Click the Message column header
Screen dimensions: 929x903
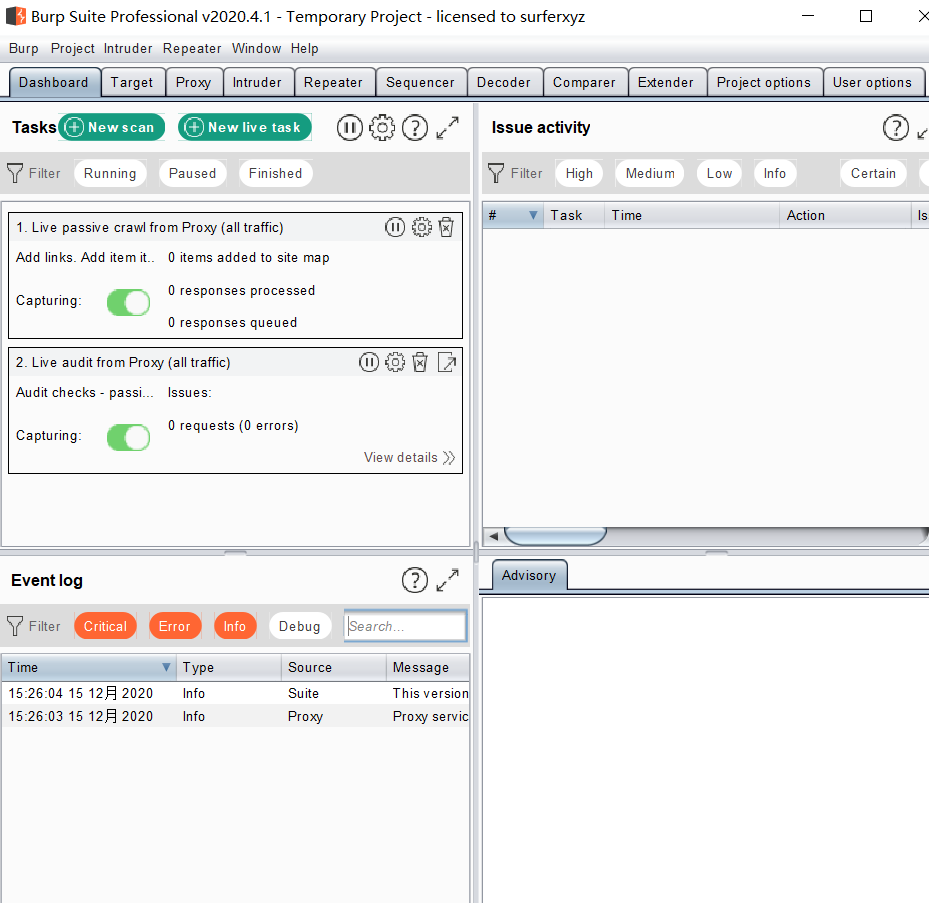click(428, 667)
